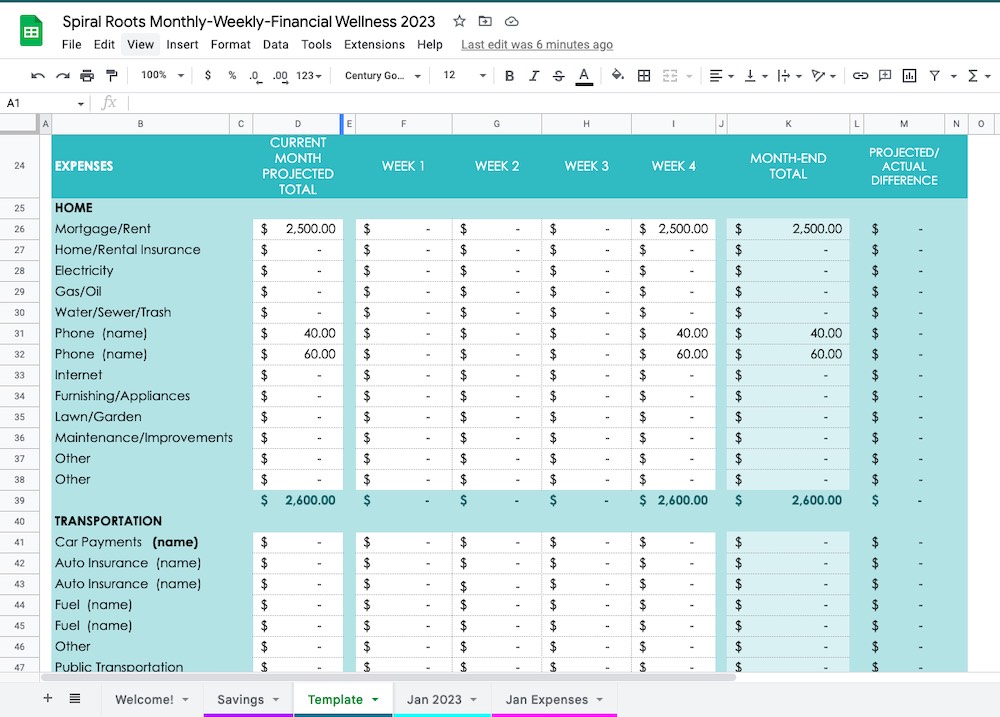Click the print icon

pyautogui.click(x=87, y=75)
